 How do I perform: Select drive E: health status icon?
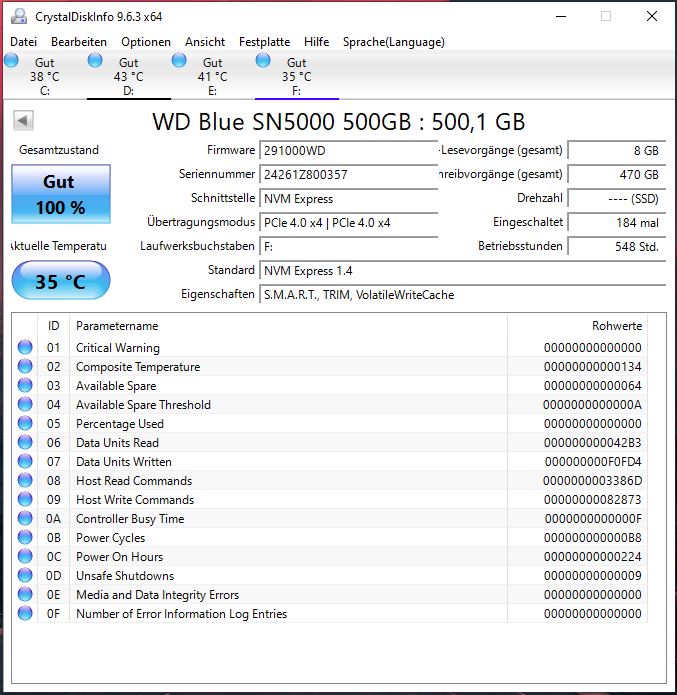[x=179, y=60]
